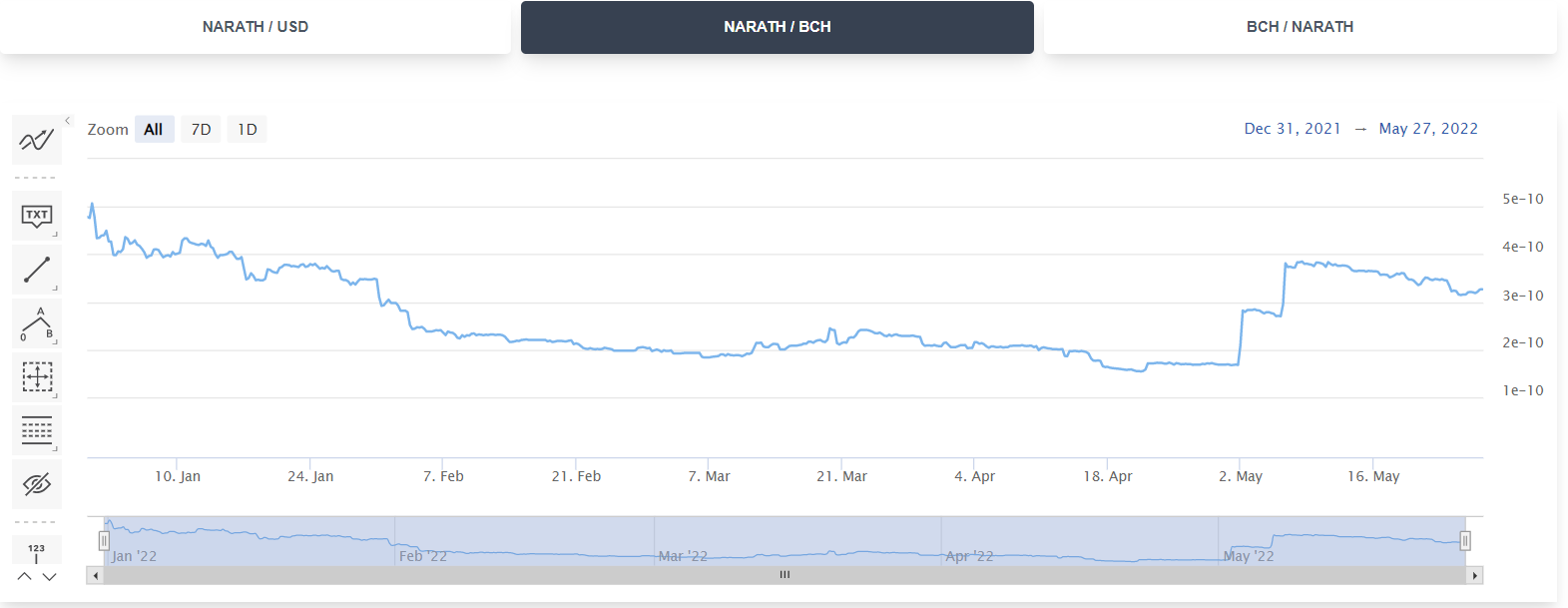The image size is (1568, 608).
Task: Select the indicators chart tool icon
Action: tap(37, 140)
